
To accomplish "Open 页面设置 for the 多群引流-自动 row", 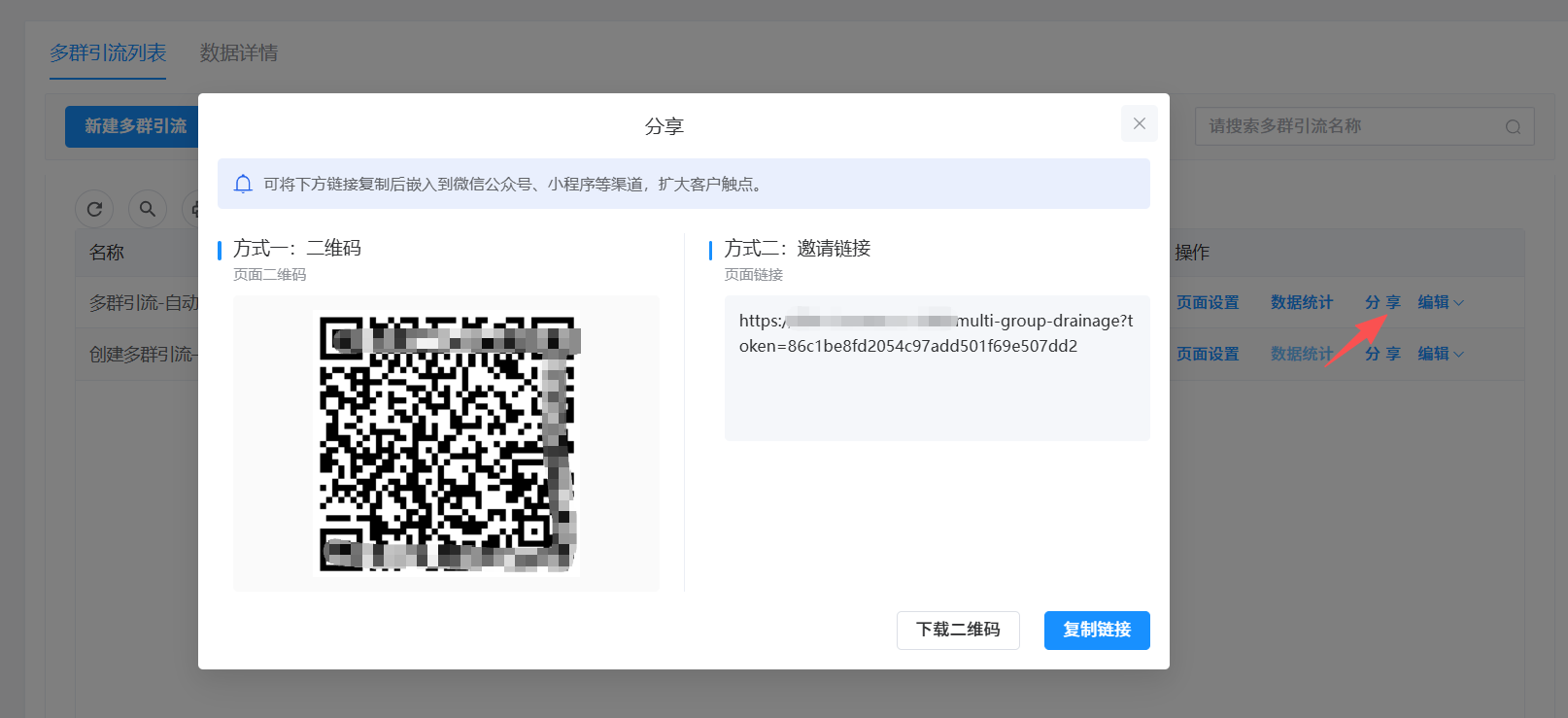I will click(x=1208, y=302).
